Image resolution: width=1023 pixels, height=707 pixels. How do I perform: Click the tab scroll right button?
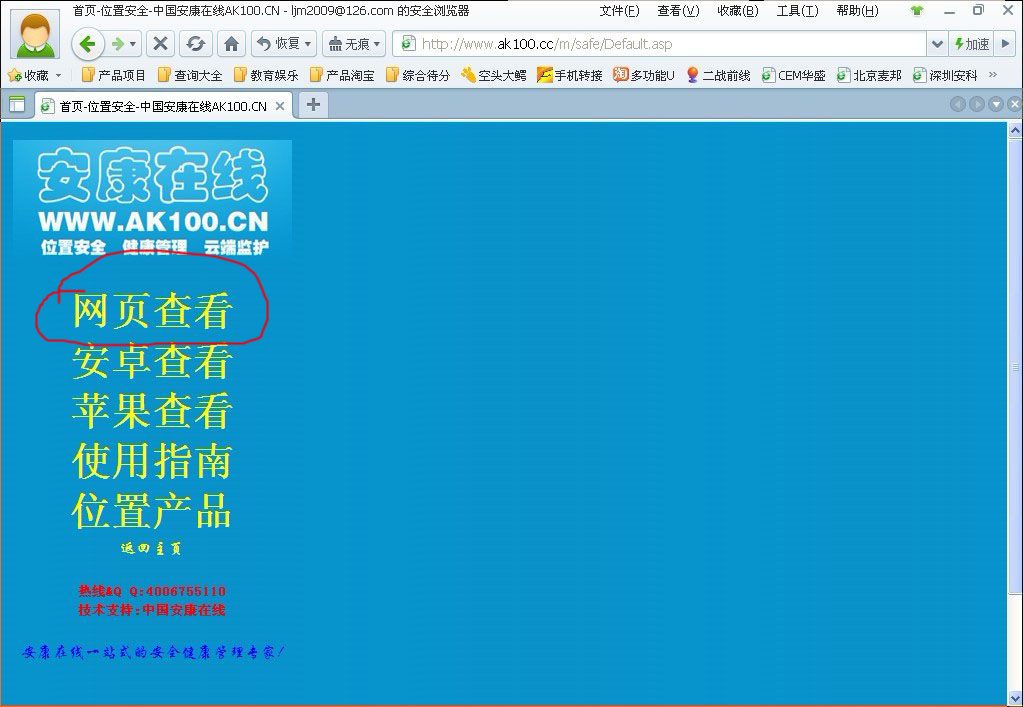click(977, 104)
